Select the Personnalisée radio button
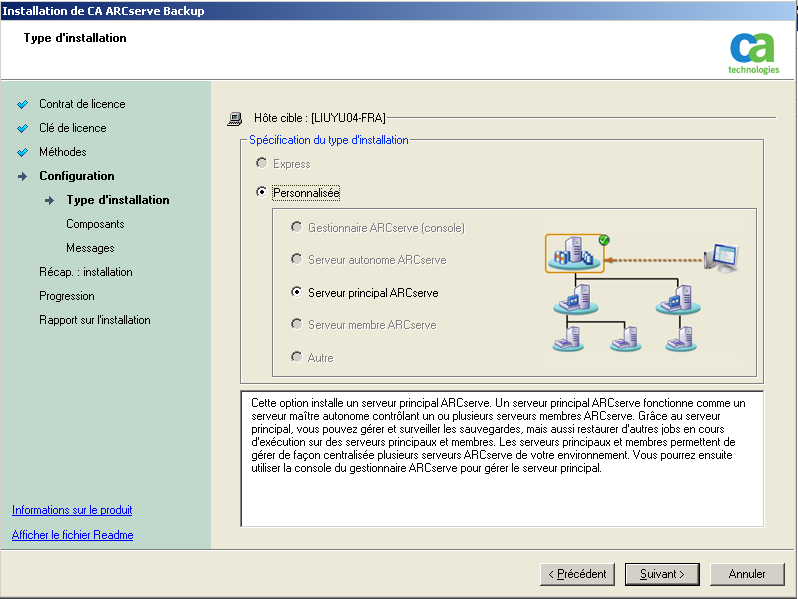Screen dimensions: 798x599 click(x=261, y=192)
